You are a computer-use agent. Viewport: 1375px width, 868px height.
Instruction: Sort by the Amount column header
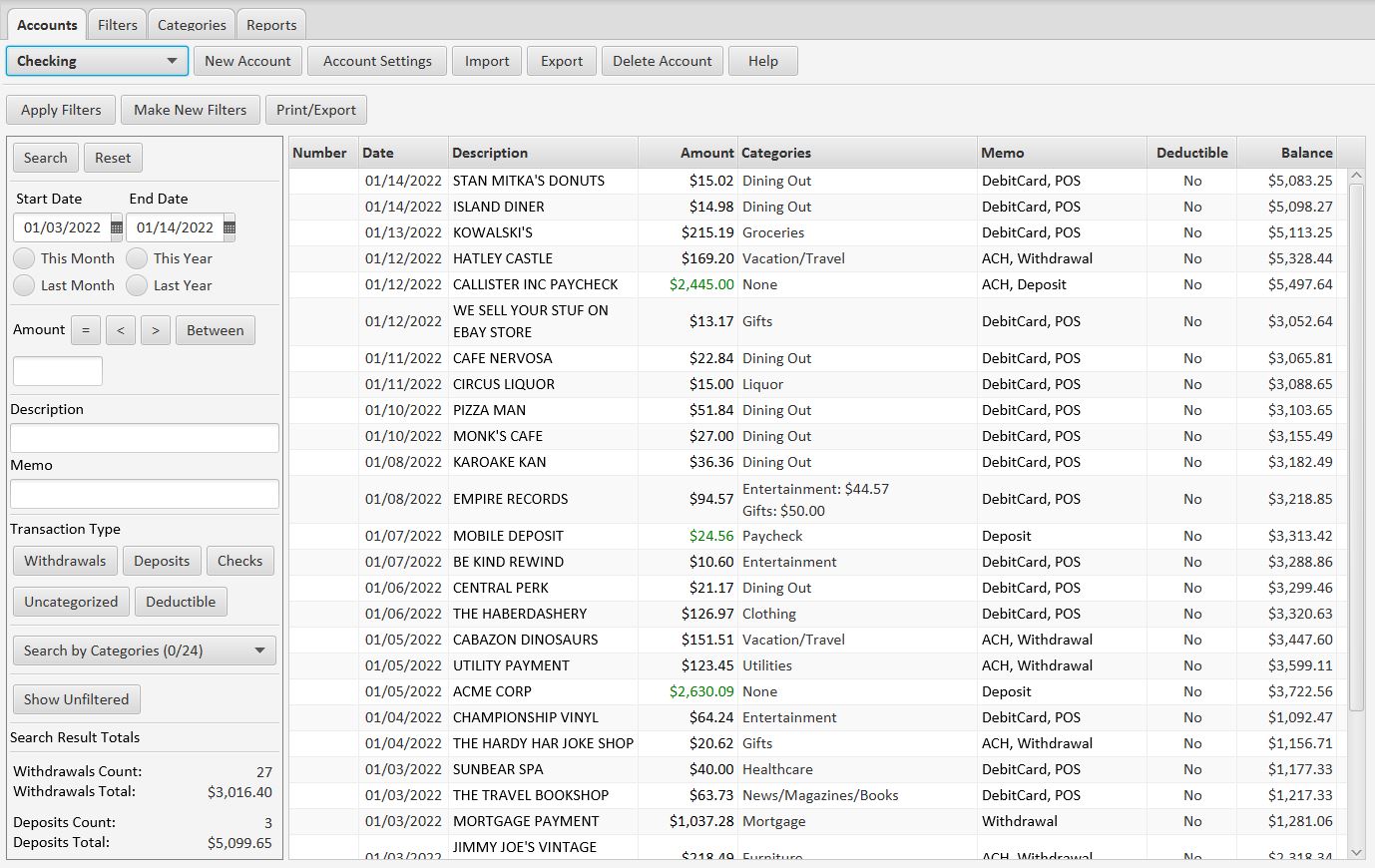[687, 153]
